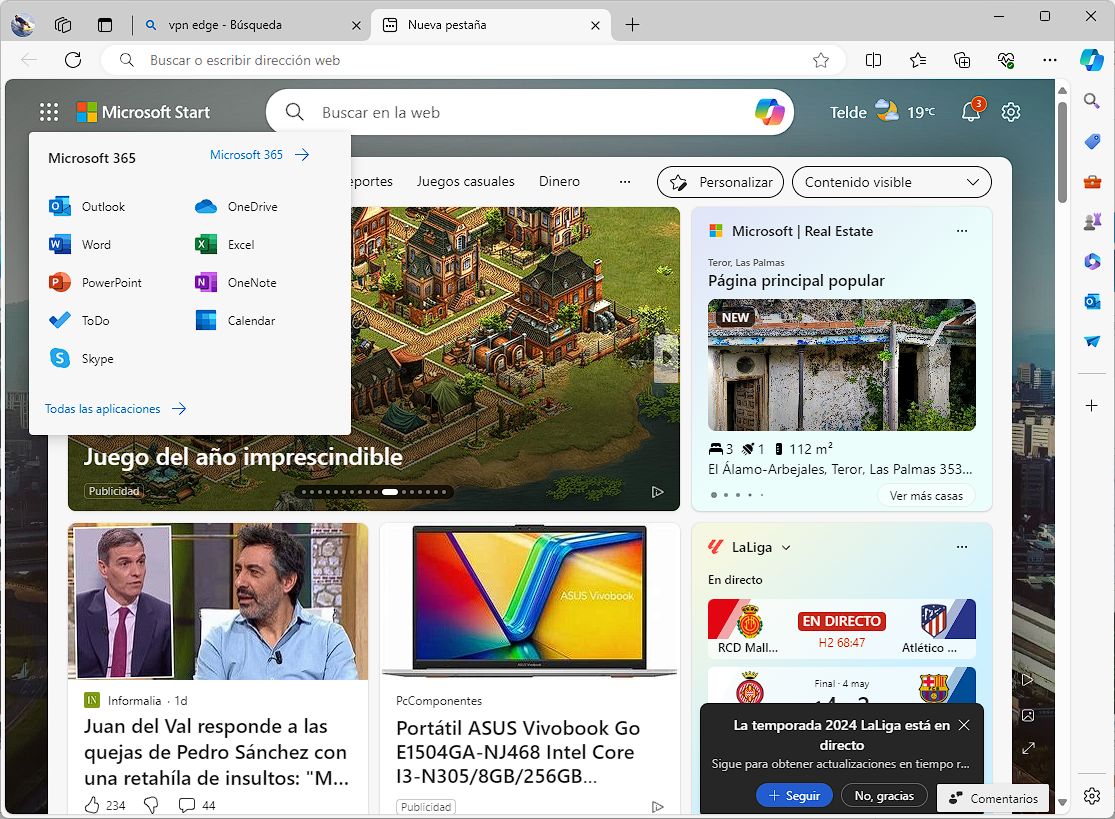Open the Favorites list

917,60
